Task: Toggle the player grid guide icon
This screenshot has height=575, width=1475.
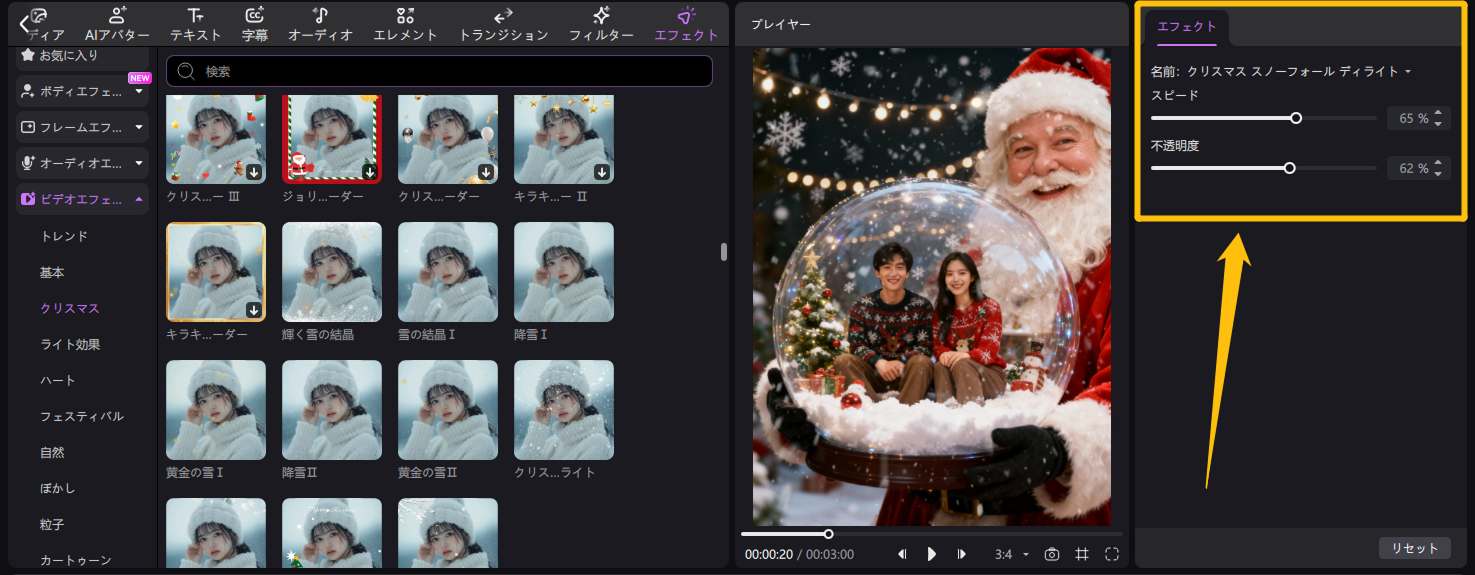Action: click(x=1081, y=554)
